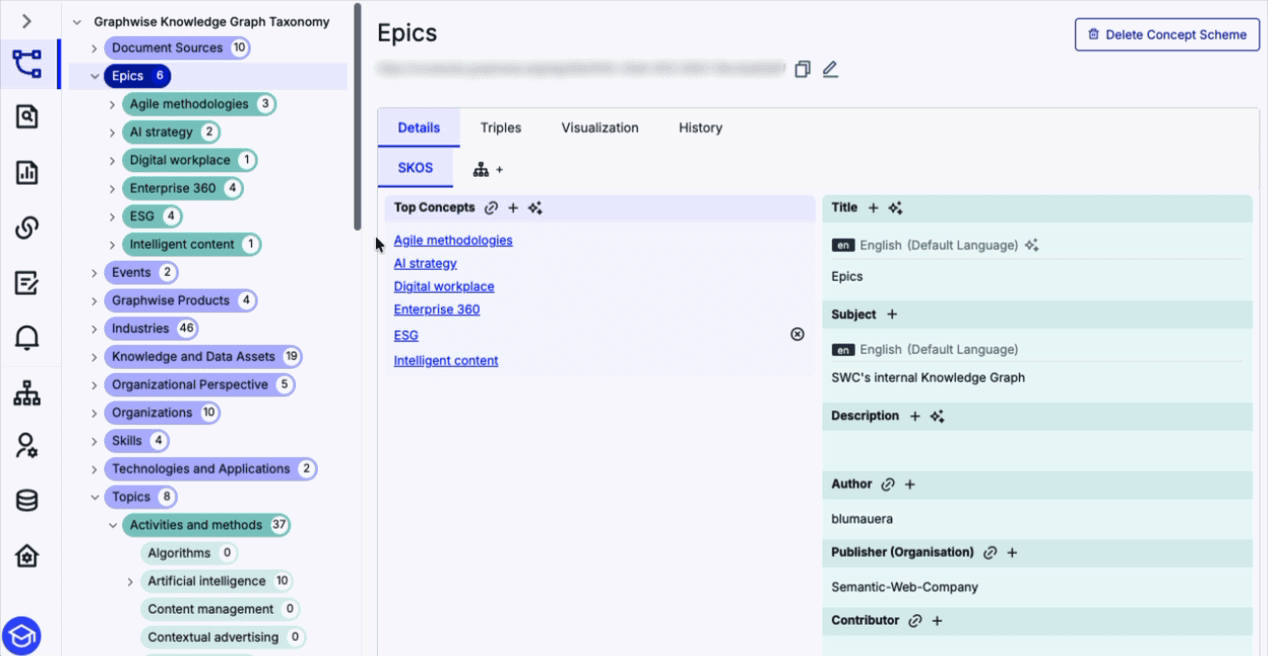Image resolution: width=1268 pixels, height=656 pixels.
Task: Open the database sidebar icon
Action: pos(27,501)
